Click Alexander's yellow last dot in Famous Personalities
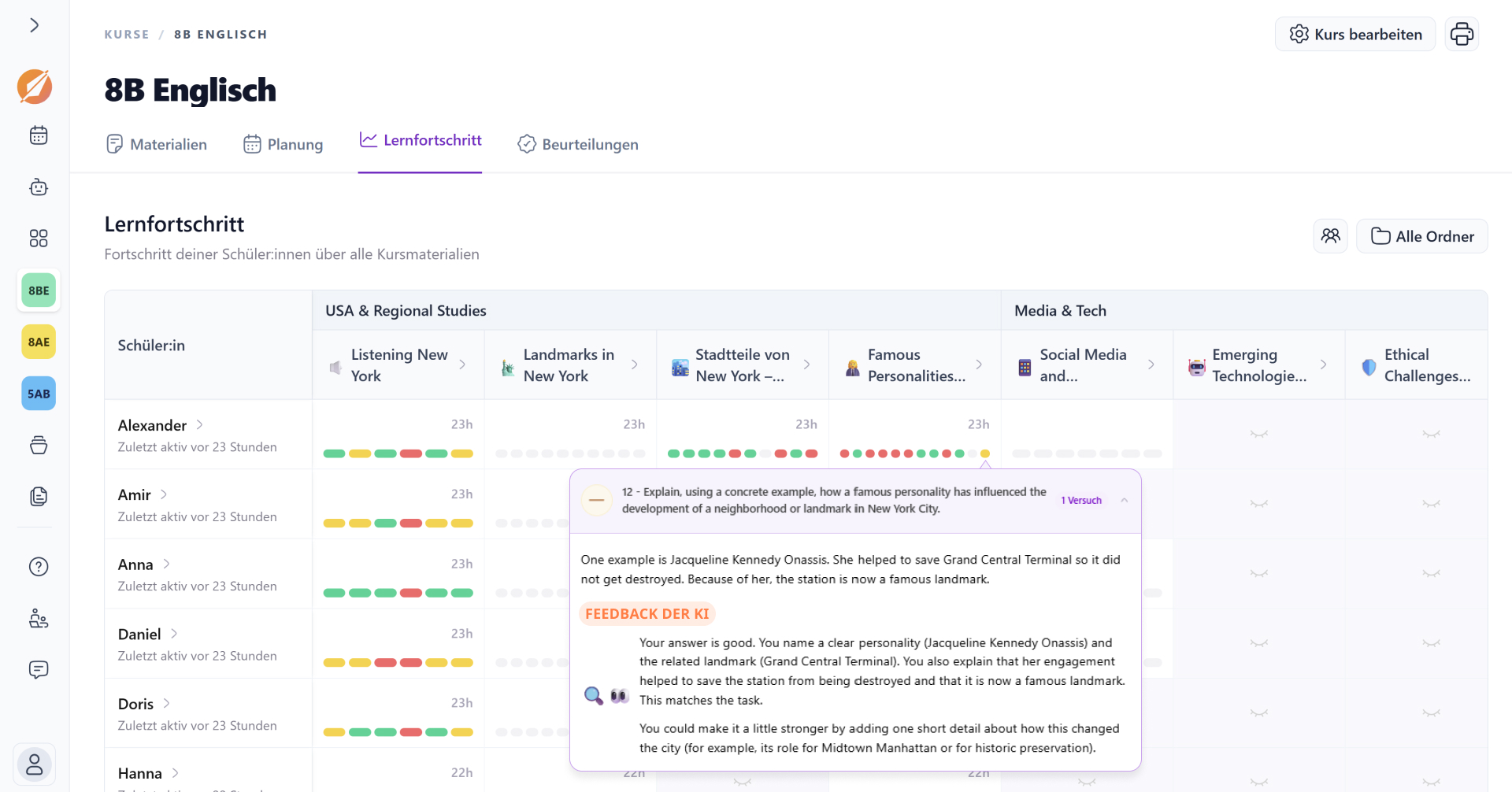The height and width of the screenshot is (792, 1512). click(x=984, y=453)
